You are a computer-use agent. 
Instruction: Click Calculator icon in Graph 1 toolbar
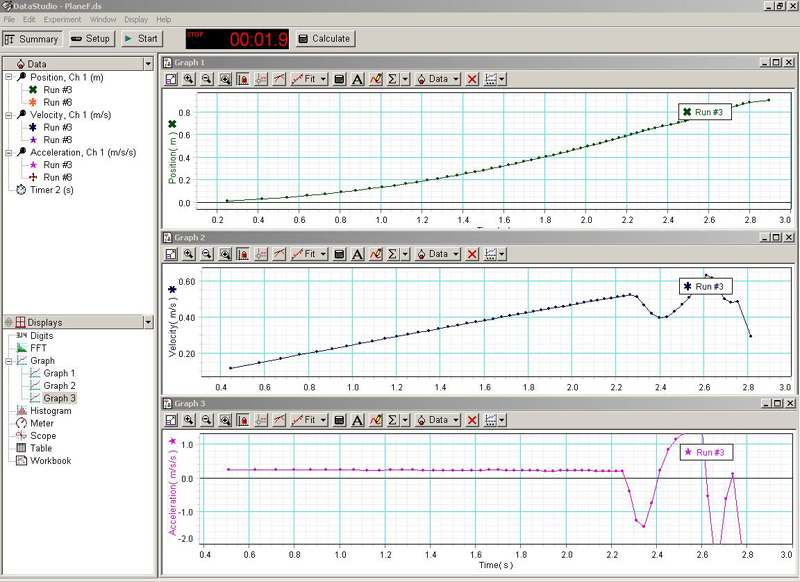(x=339, y=79)
